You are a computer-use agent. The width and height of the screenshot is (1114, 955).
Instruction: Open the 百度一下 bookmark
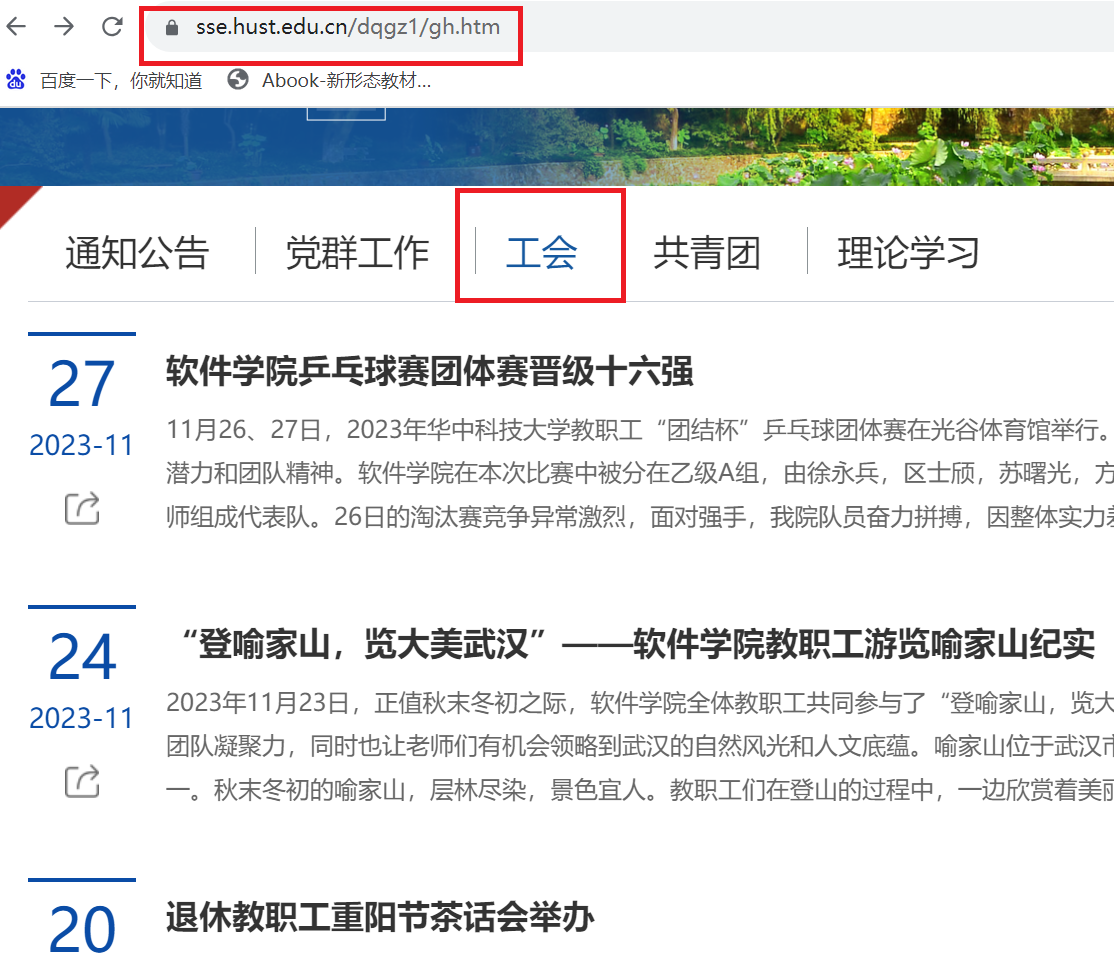(x=105, y=81)
